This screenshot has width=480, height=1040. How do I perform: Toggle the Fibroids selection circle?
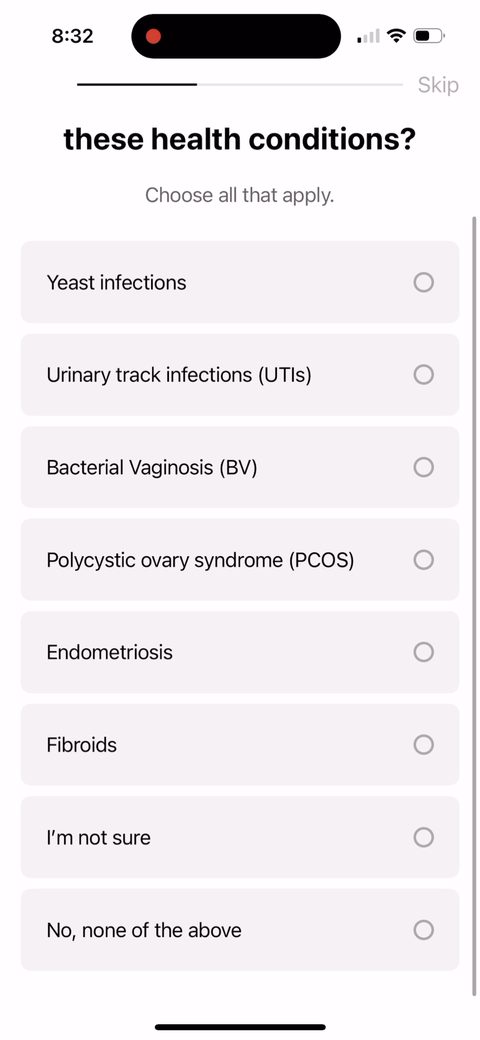[x=424, y=745]
